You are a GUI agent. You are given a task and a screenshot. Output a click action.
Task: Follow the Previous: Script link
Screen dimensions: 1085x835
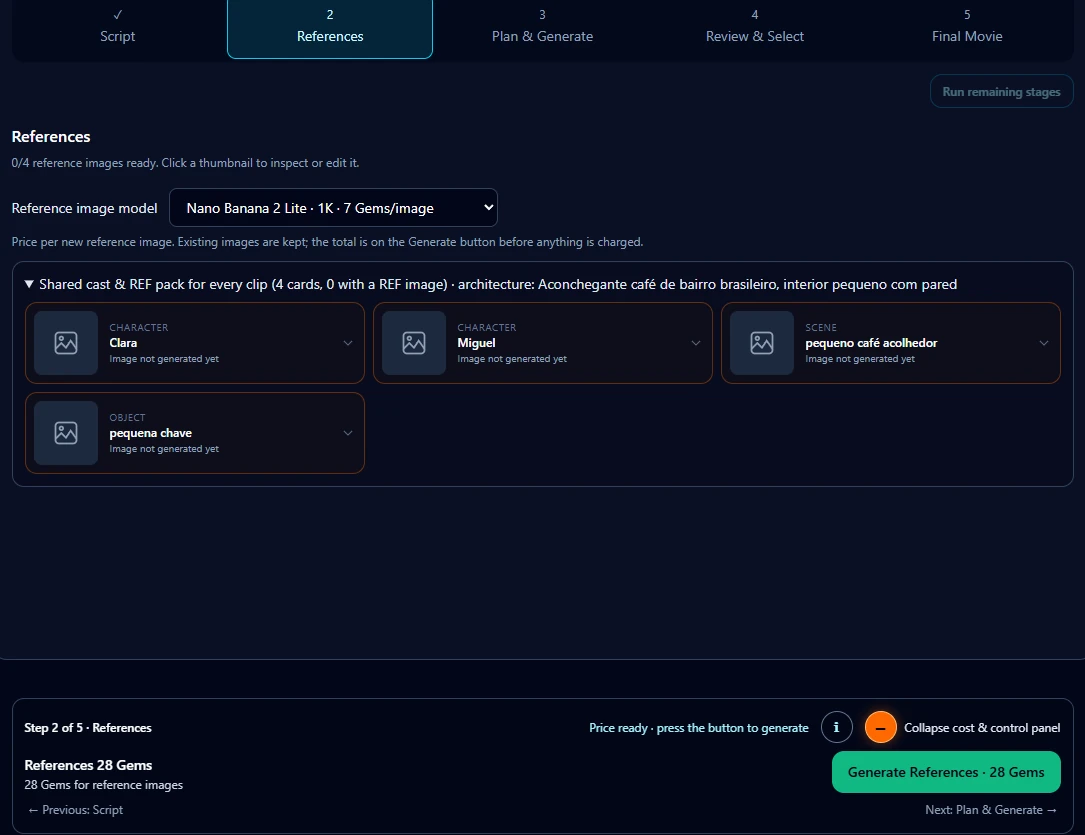[x=75, y=809]
